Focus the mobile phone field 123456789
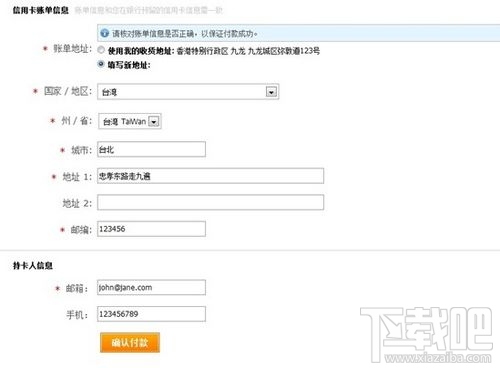 tap(151, 314)
